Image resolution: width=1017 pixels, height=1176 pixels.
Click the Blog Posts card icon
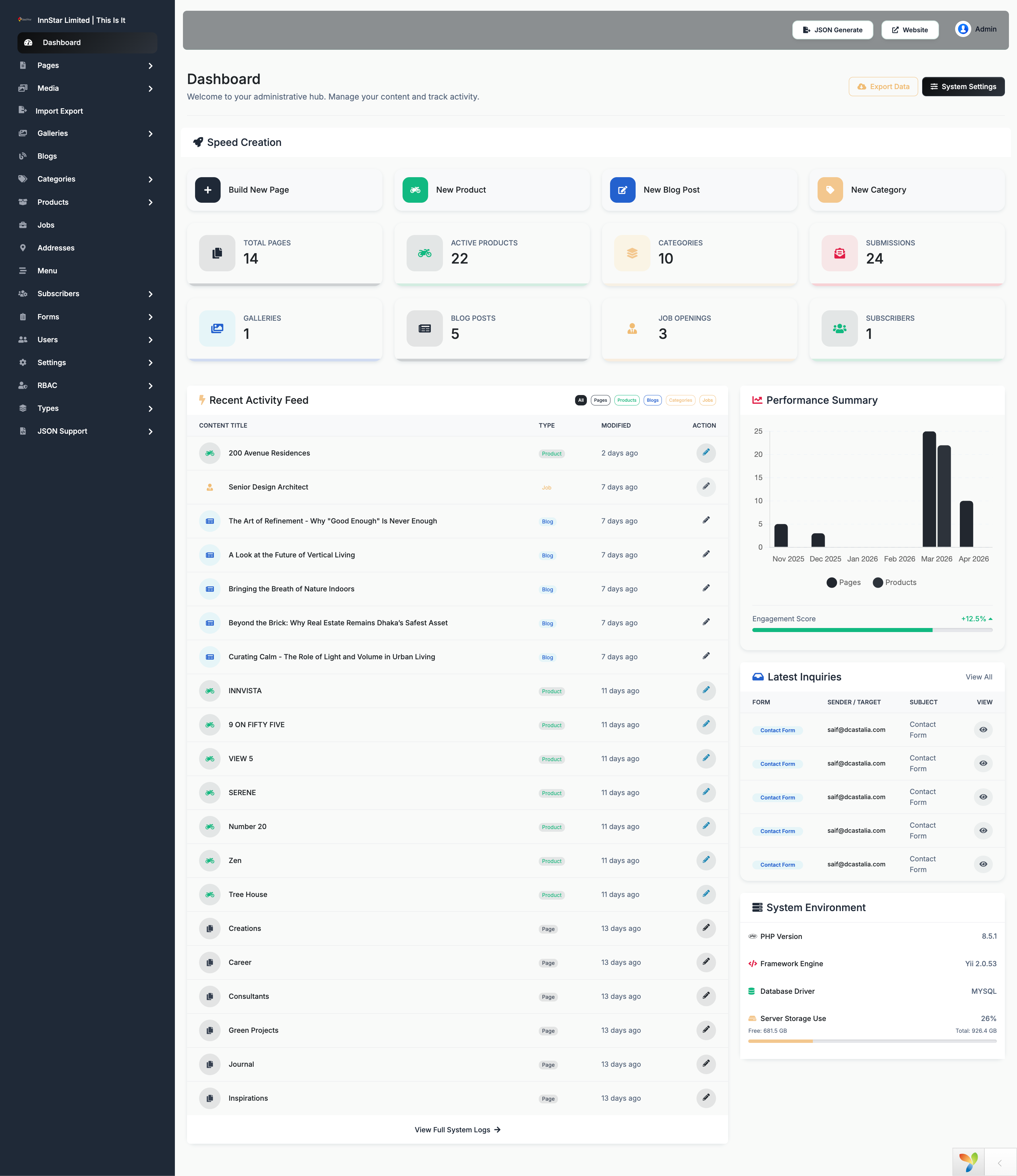coord(424,328)
